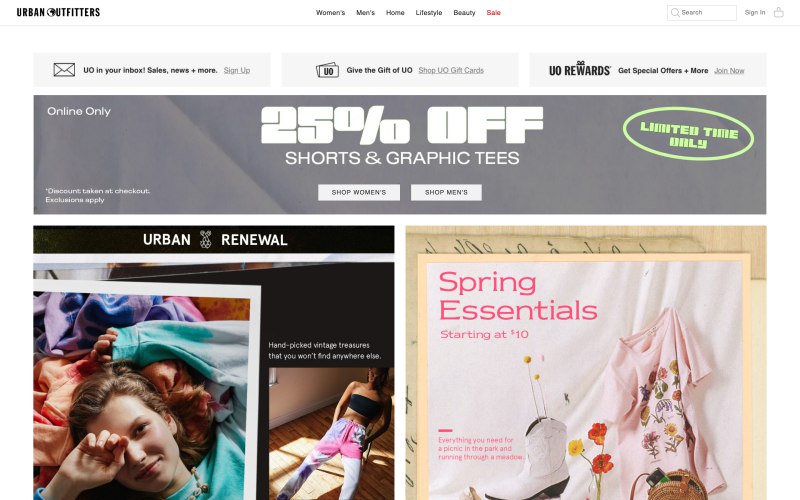
Task: Click the Urban Outfitters logo
Action: coord(58,12)
